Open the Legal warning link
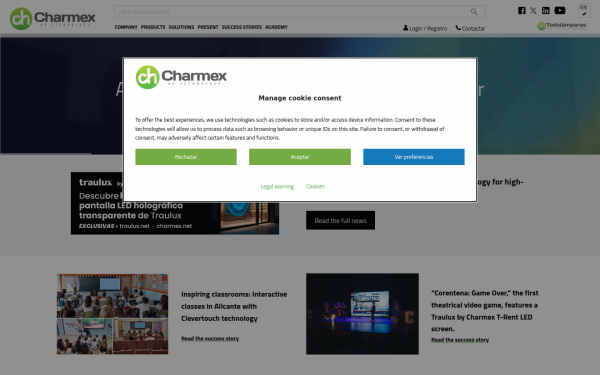Viewport: 600px width, 375px height. [277, 187]
